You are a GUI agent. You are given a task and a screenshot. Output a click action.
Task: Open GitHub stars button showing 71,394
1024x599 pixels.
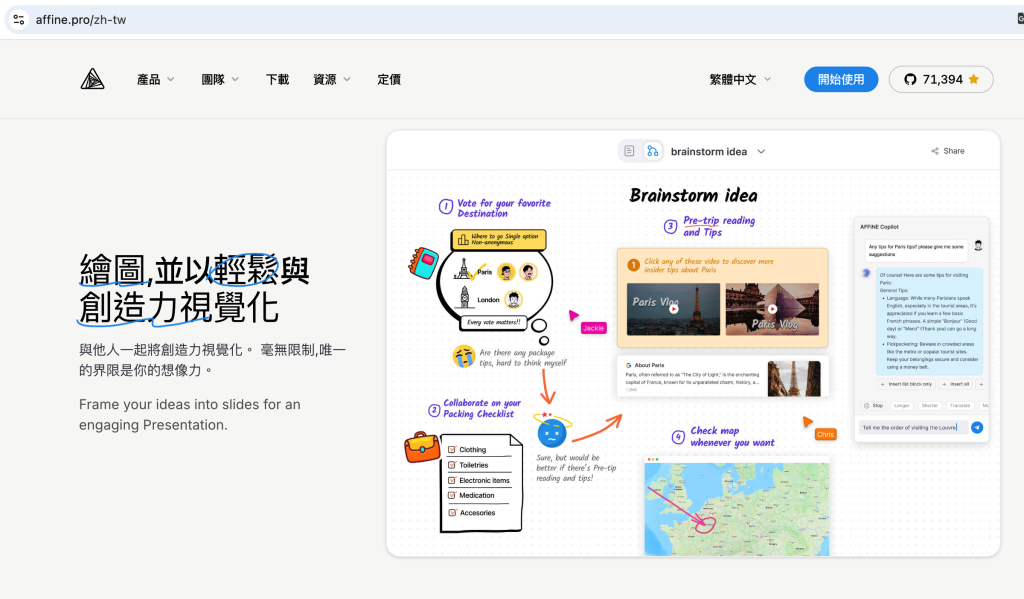(x=941, y=79)
